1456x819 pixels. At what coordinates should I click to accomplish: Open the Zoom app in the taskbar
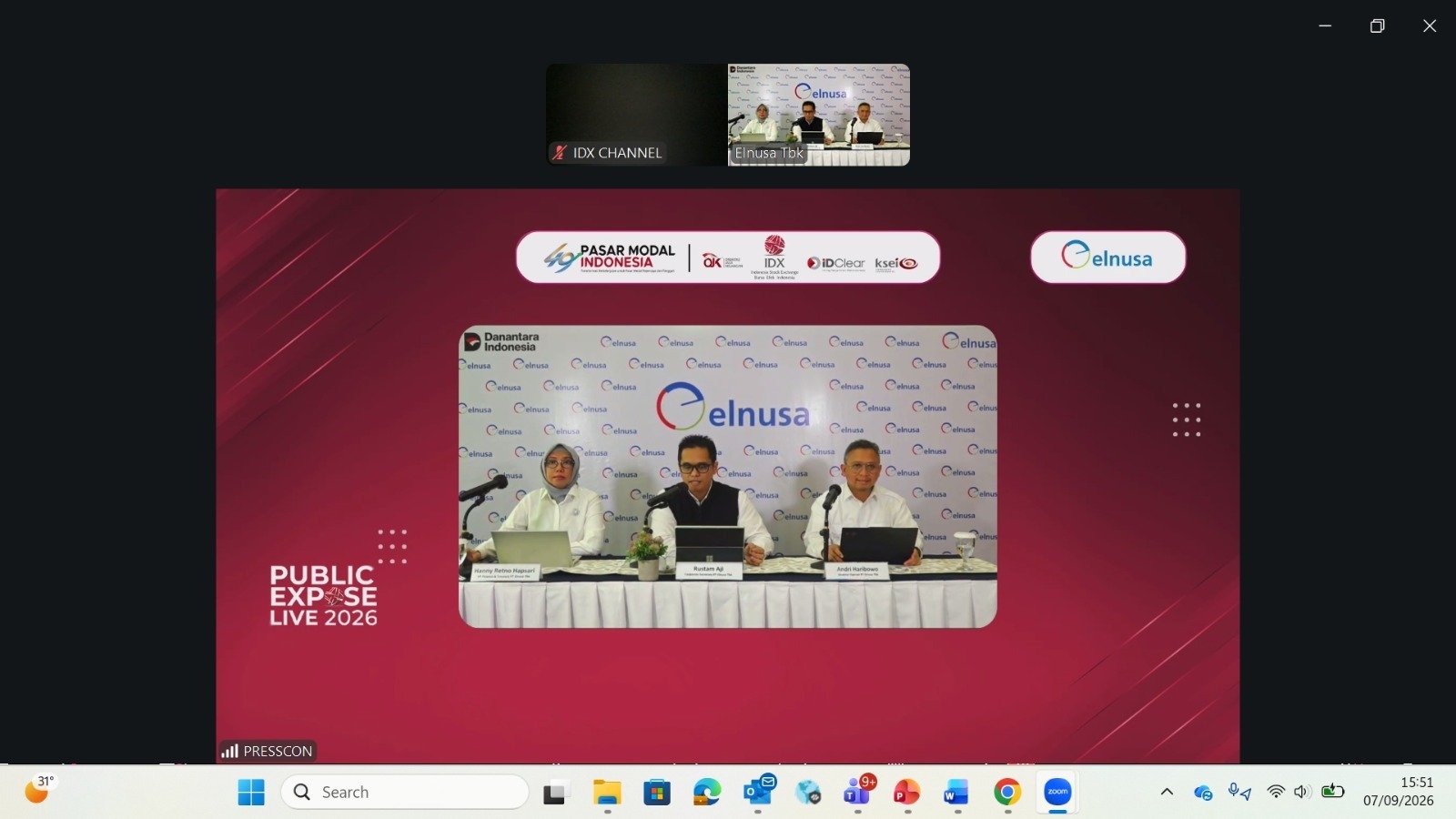tap(1057, 792)
